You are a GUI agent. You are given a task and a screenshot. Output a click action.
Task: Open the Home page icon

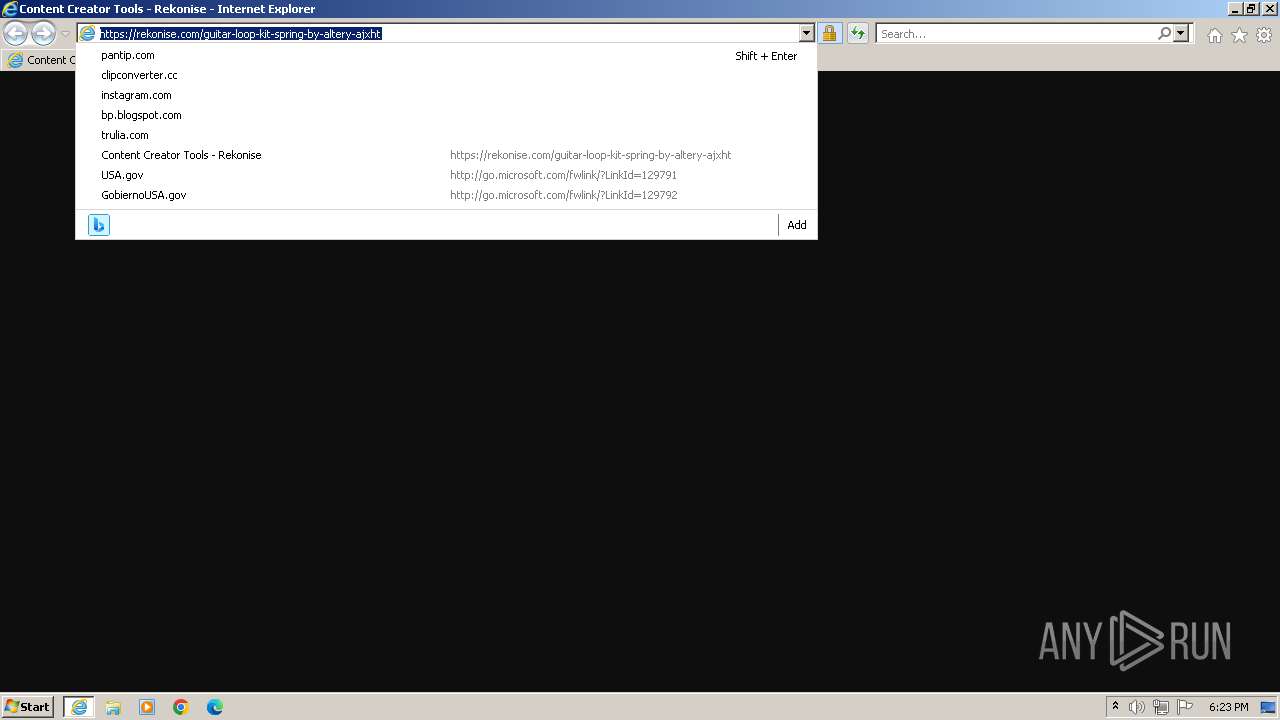1214,35
